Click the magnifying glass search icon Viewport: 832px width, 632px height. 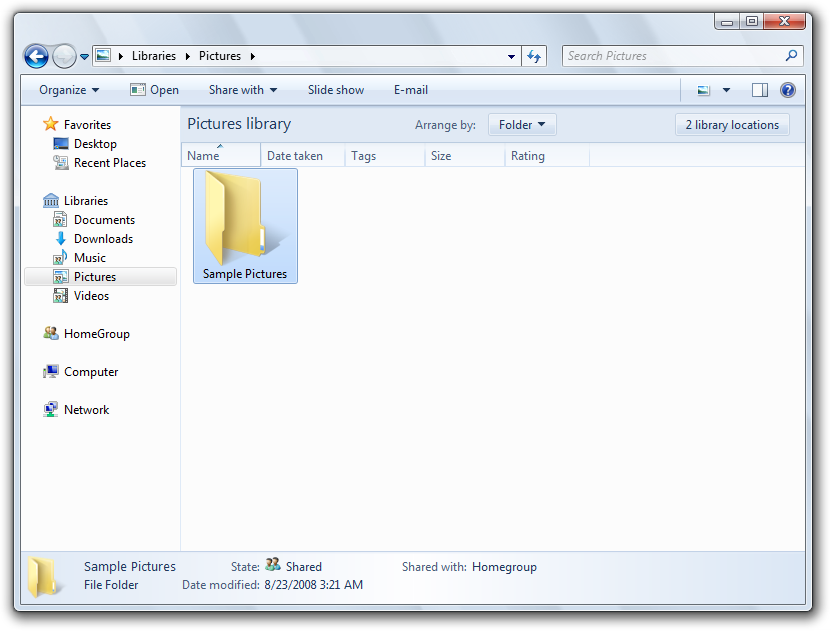pyautogui.click(x=791, y=55)
